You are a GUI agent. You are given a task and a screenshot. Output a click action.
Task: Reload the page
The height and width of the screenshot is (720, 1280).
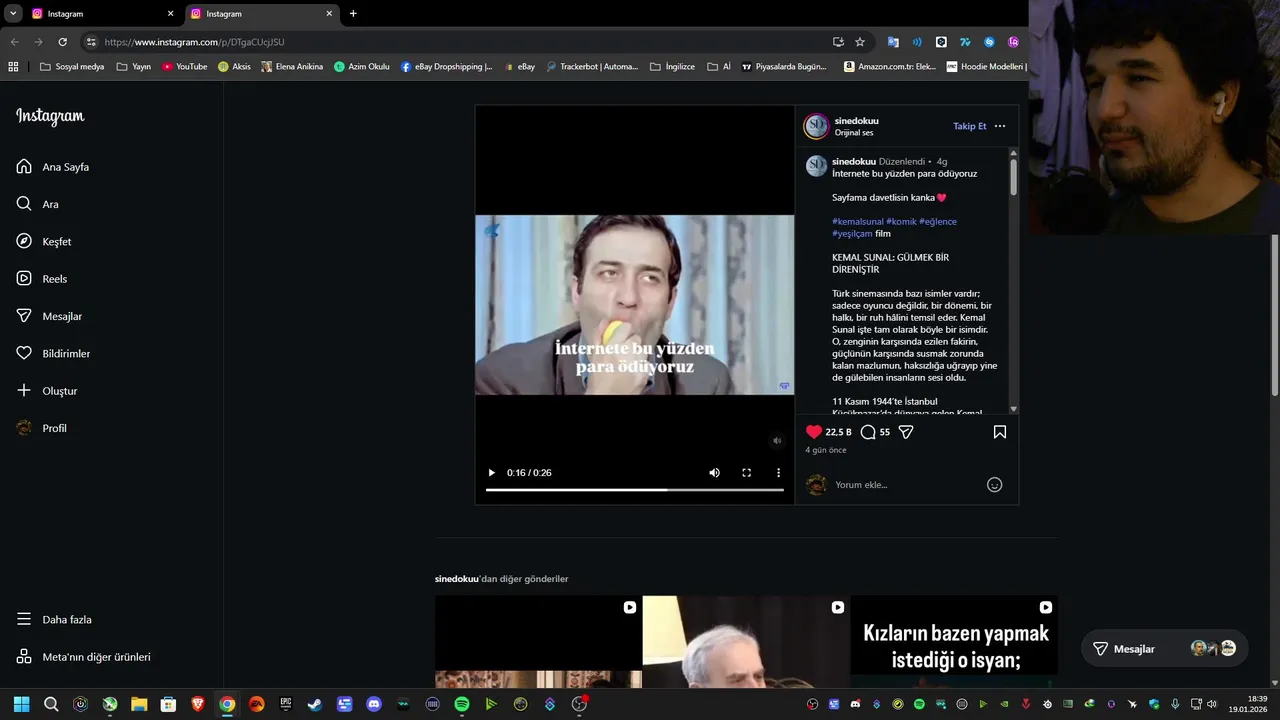(62, 42)
